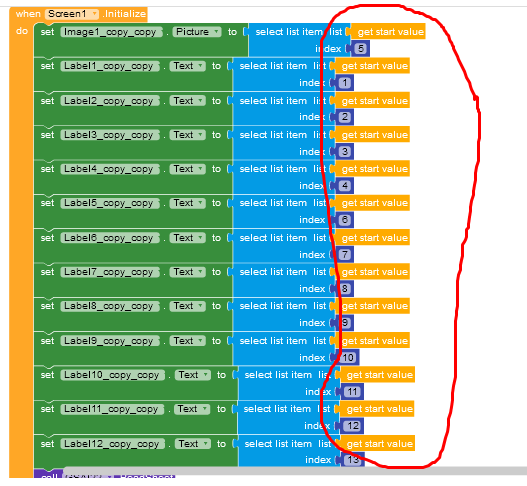Screen dimensions: 527x486
Task: Select the index 12 number block
Action: [x=352, y=426]
